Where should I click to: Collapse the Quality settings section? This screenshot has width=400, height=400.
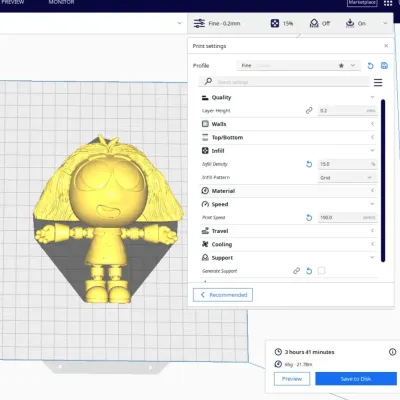(x=289, y=97)
